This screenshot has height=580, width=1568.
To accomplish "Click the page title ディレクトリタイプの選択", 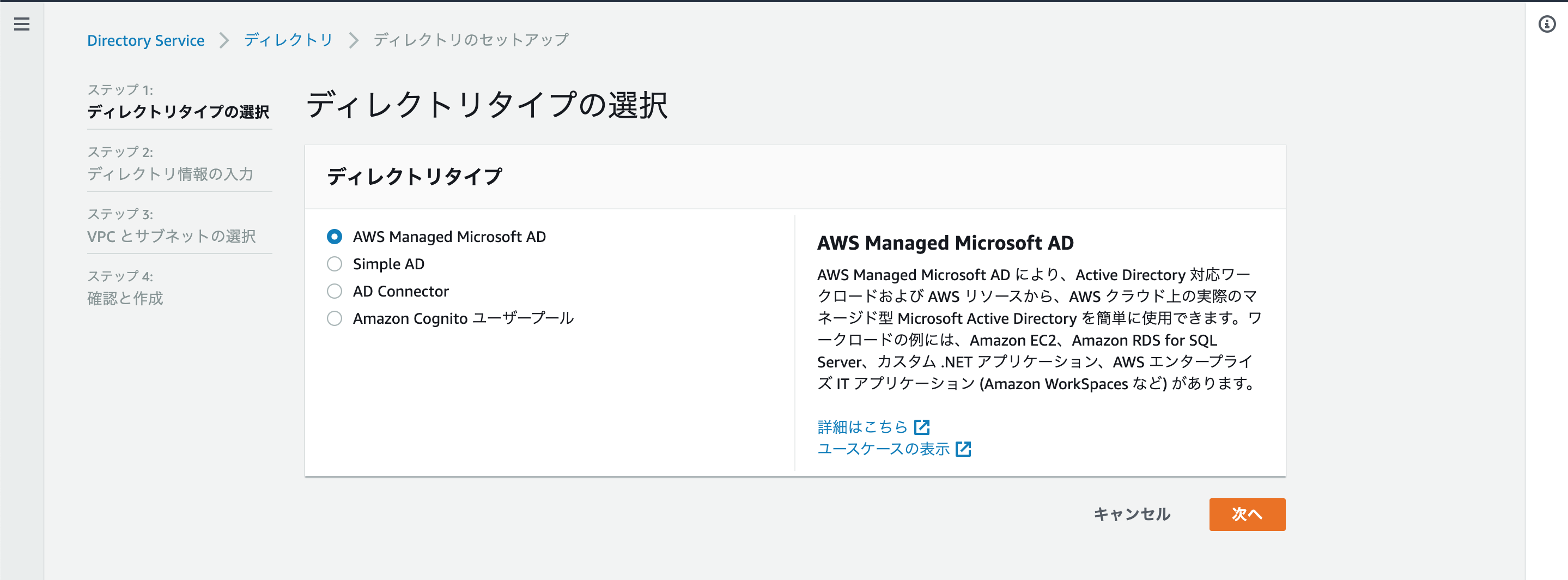I will 487,105.
